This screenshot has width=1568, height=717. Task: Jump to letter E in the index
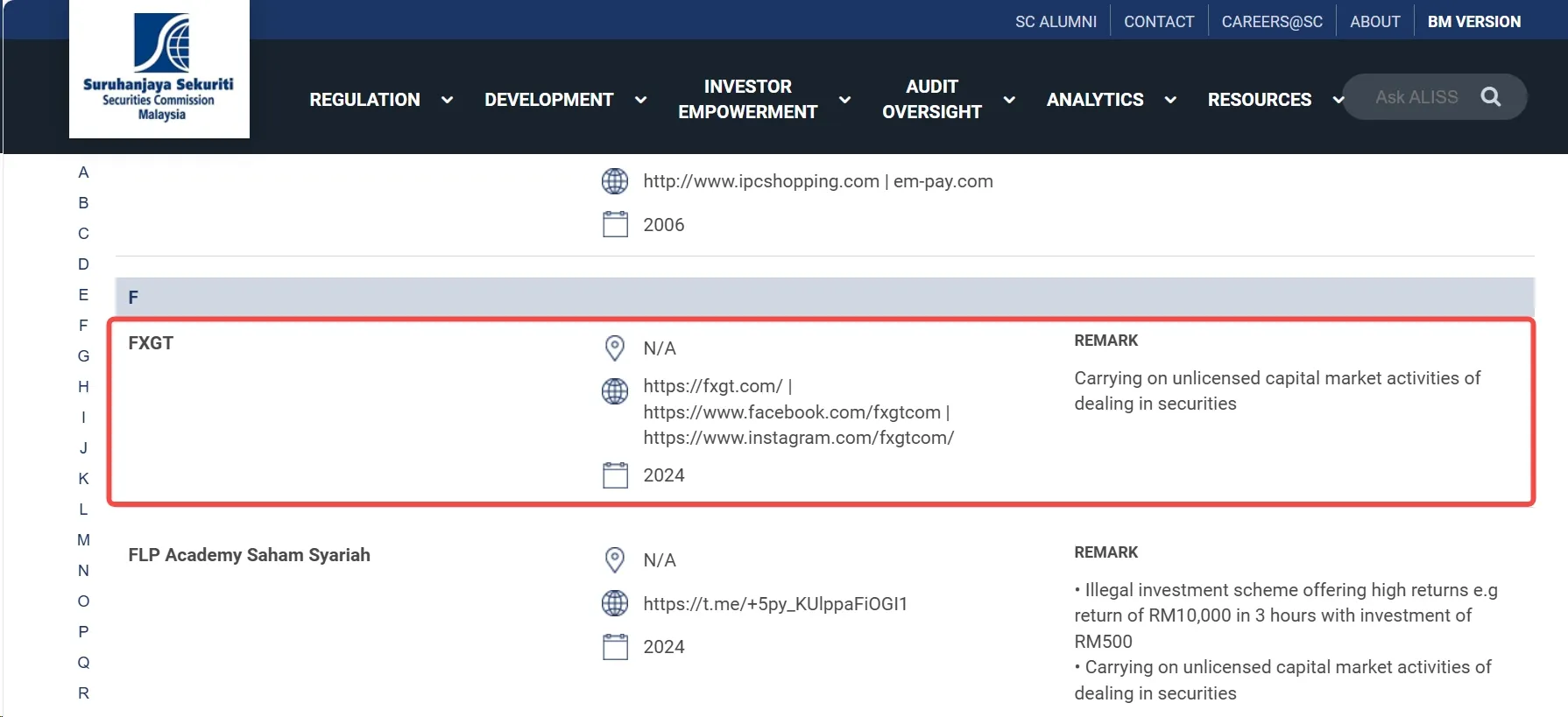83,295
